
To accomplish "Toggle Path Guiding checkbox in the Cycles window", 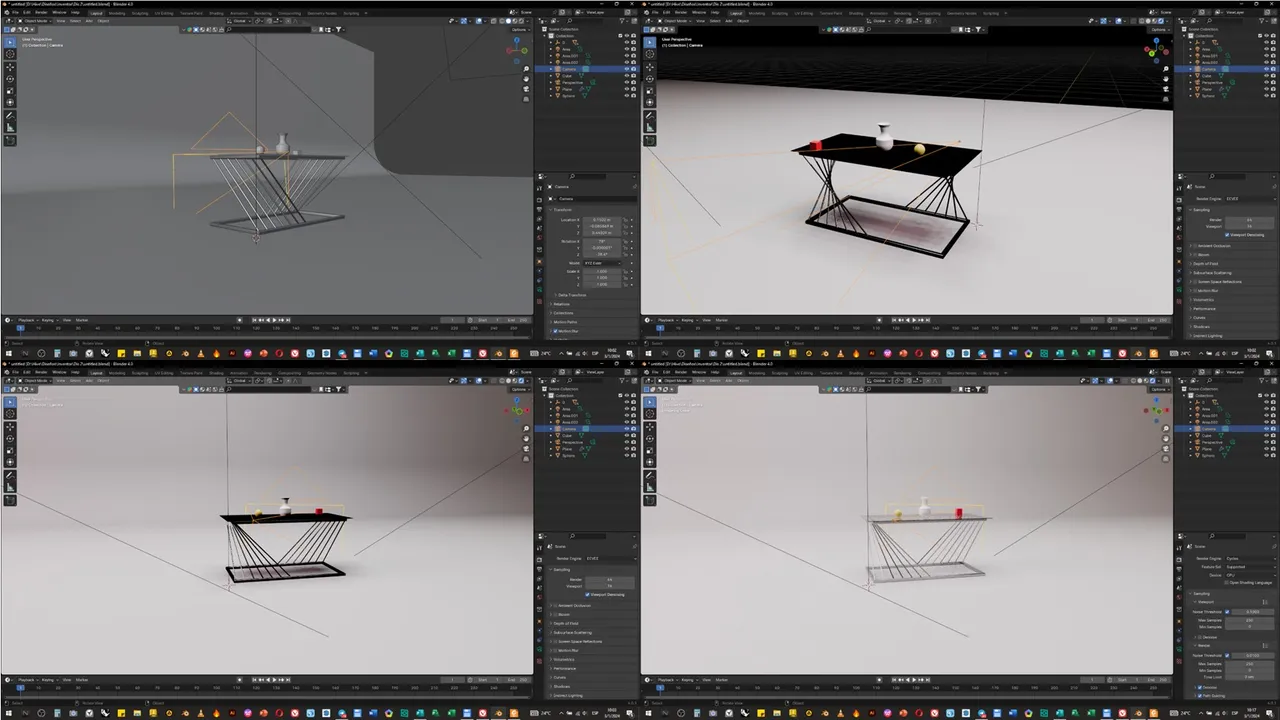I will [x=1200, y=696].
